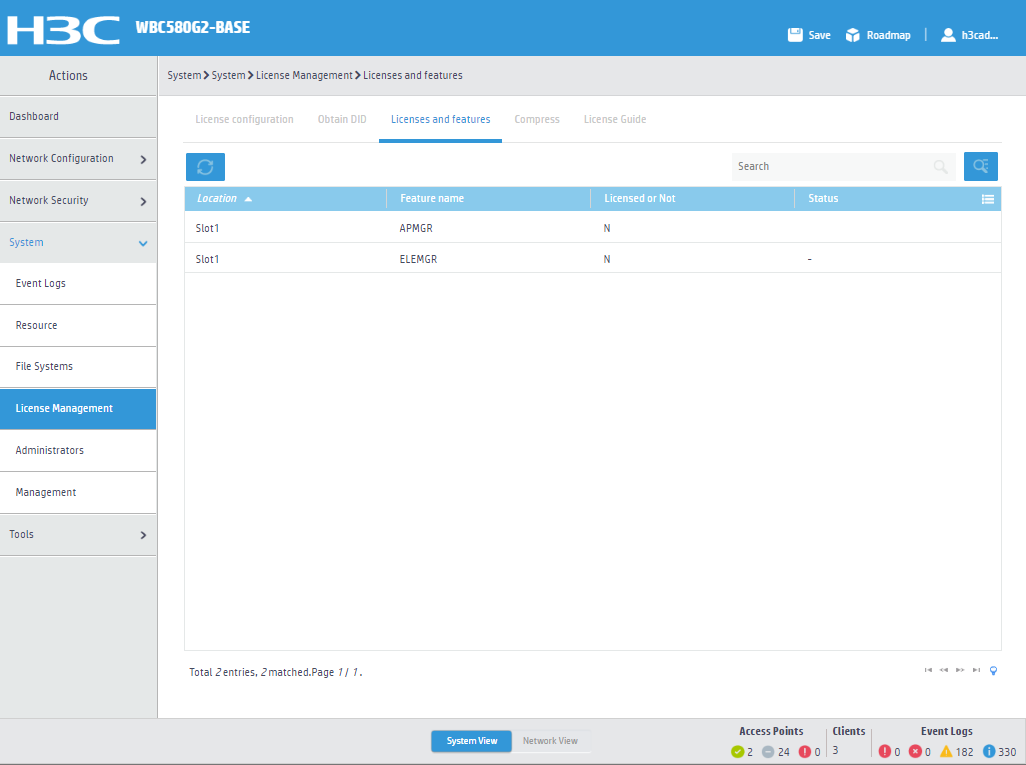1026x765 pixels.
Task: Click the Clients count 3
Action: pyautogui.click(x=835, y=750)
